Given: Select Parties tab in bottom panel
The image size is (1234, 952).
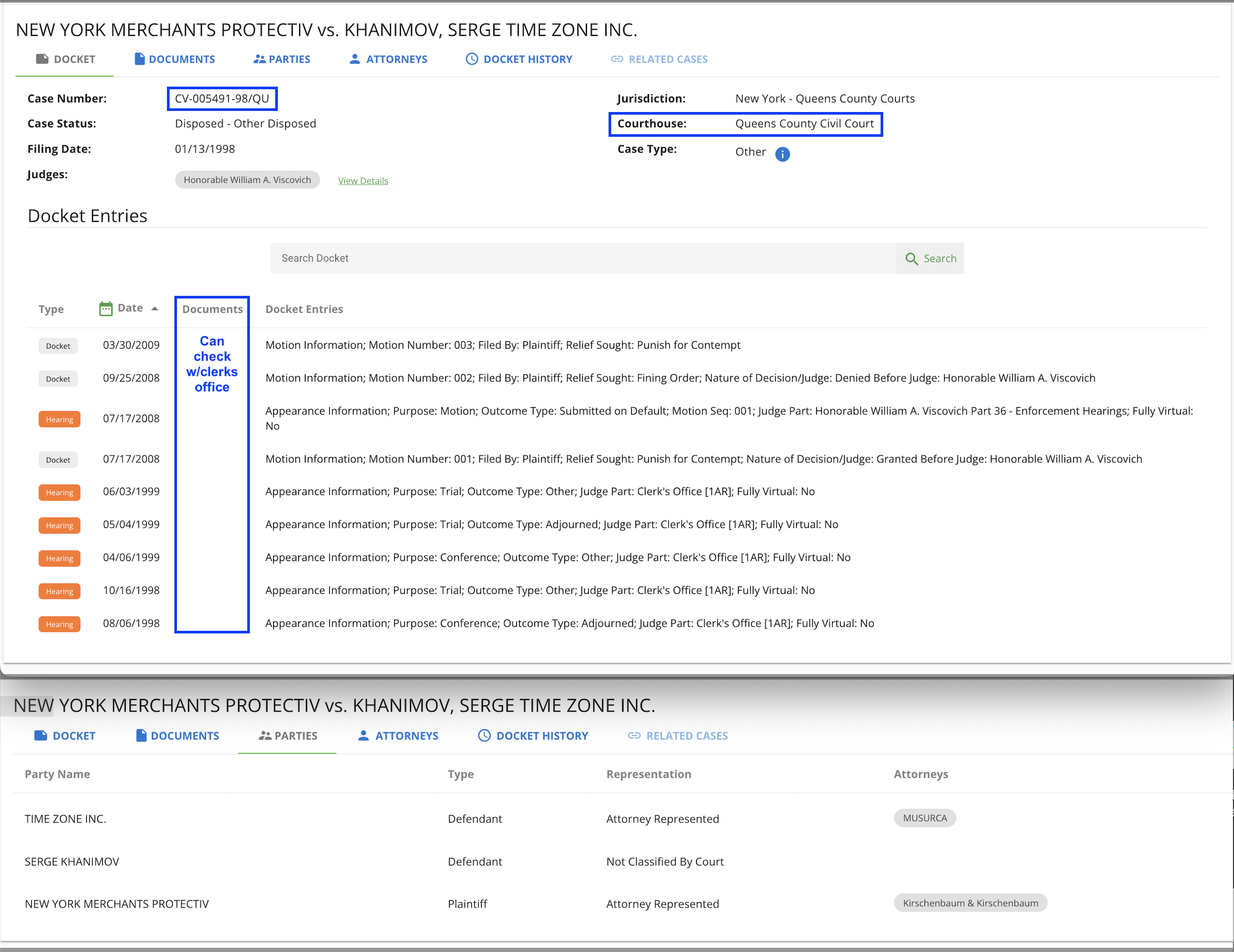Looking at the screenshot, I should point(287,735).
